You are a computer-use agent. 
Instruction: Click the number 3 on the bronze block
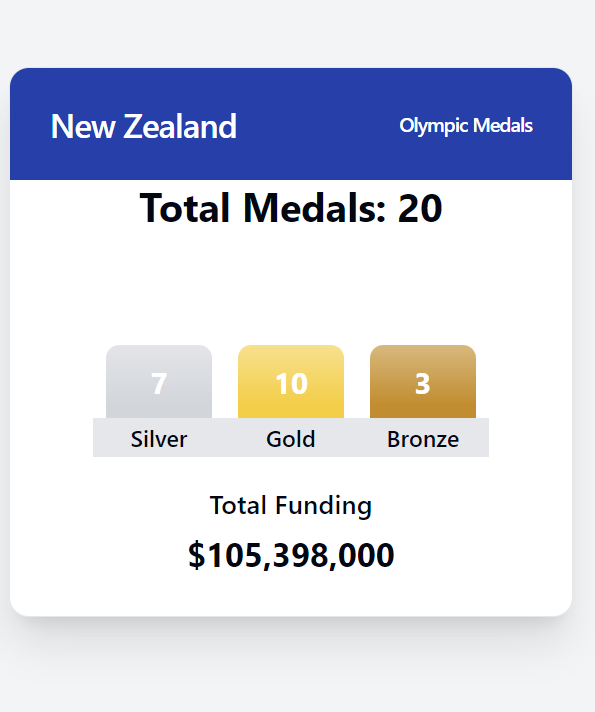[422, 384]
